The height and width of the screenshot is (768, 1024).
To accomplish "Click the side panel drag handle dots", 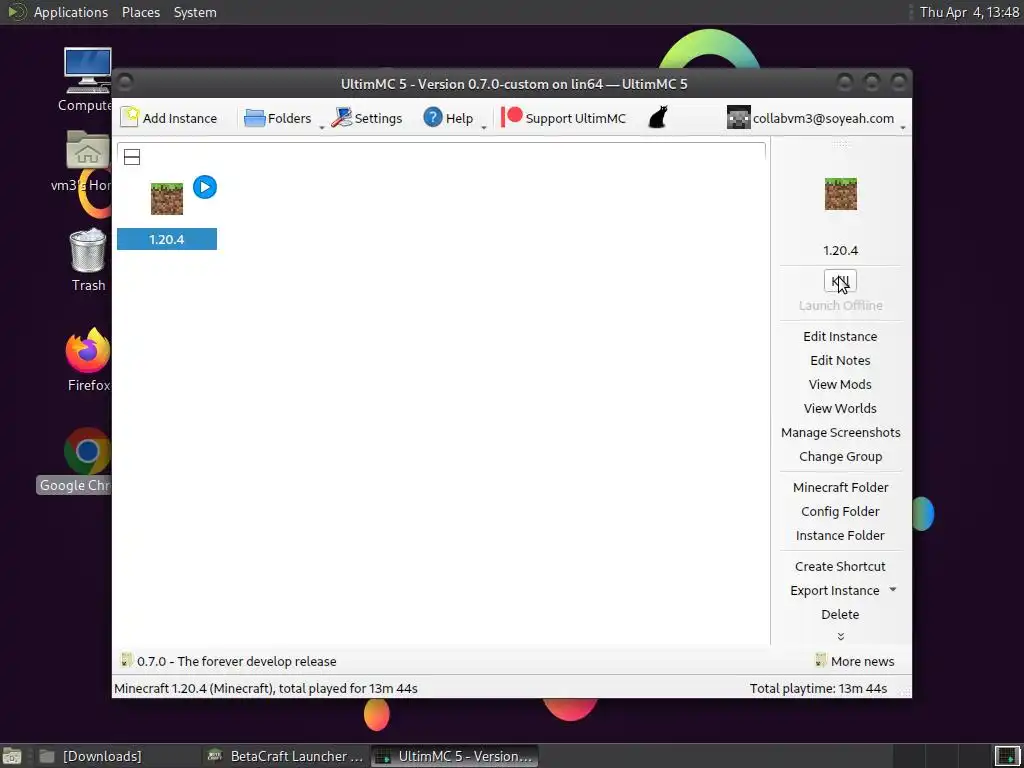I will click(x=840, y=142).
